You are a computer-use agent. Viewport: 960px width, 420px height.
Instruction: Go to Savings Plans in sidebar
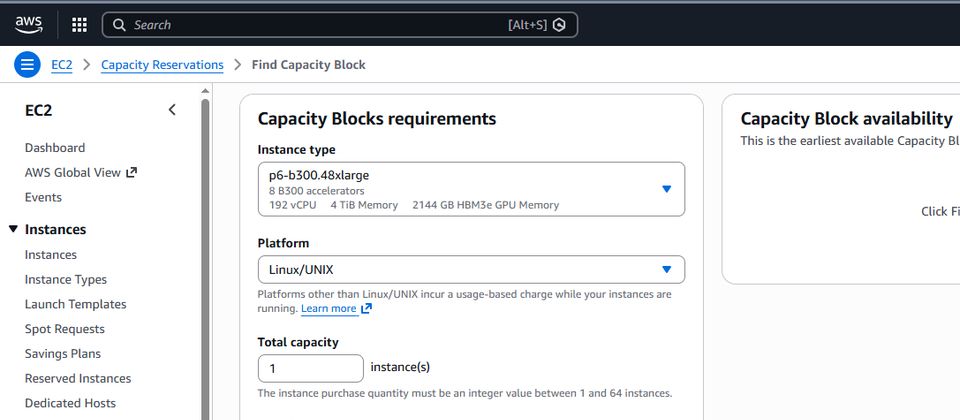63,354
